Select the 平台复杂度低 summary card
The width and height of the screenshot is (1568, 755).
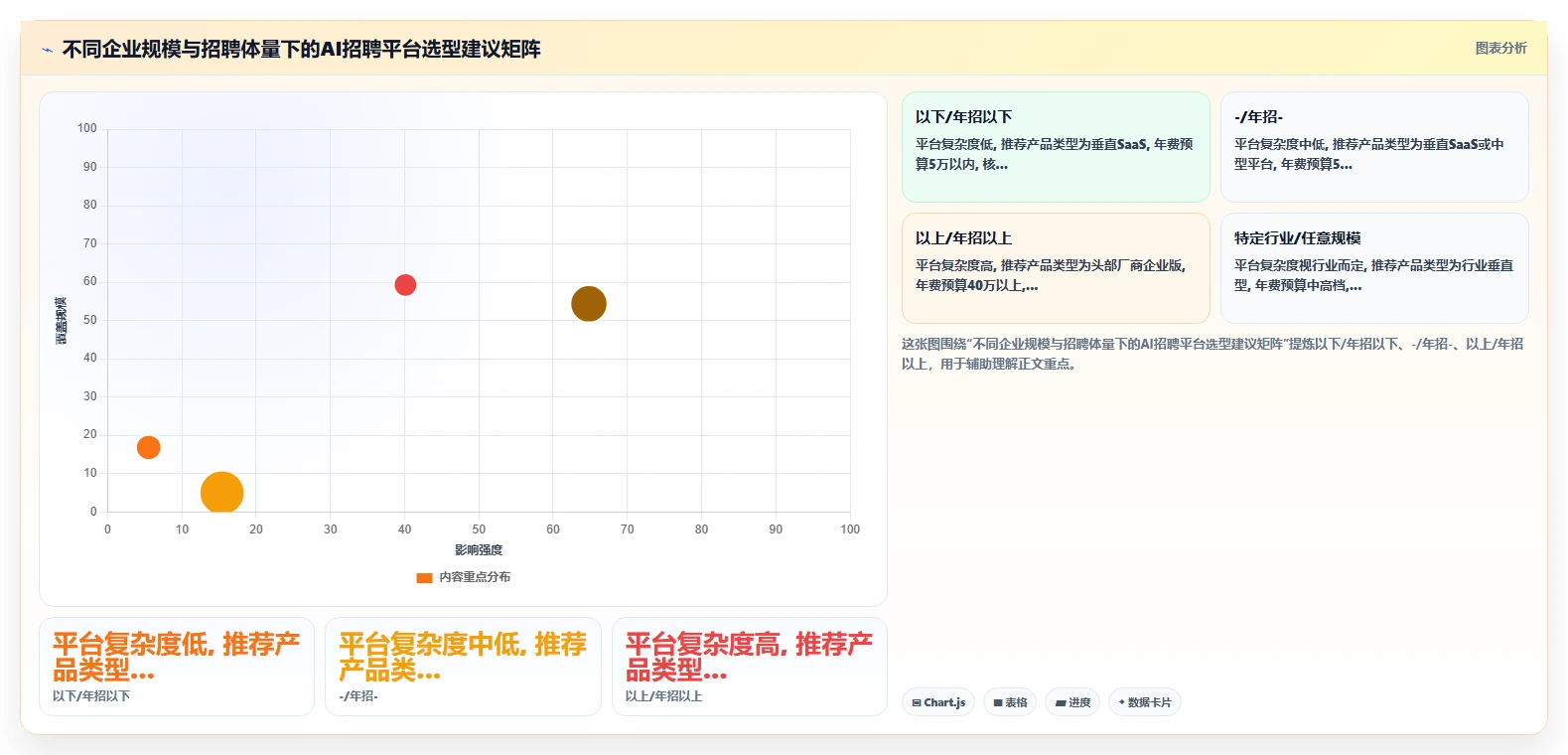coord(177,667)
